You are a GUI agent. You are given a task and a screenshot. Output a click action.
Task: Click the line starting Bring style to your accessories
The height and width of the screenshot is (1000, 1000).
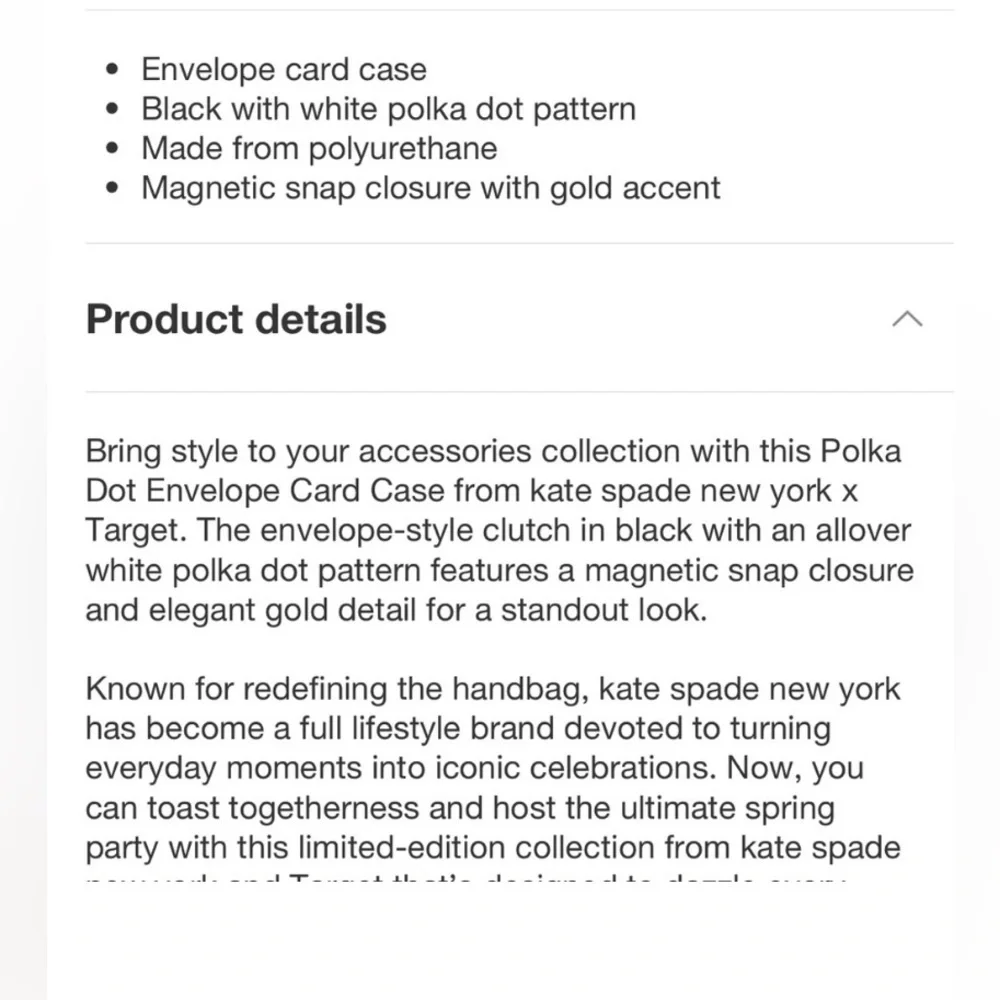click(x=493, y=452)
